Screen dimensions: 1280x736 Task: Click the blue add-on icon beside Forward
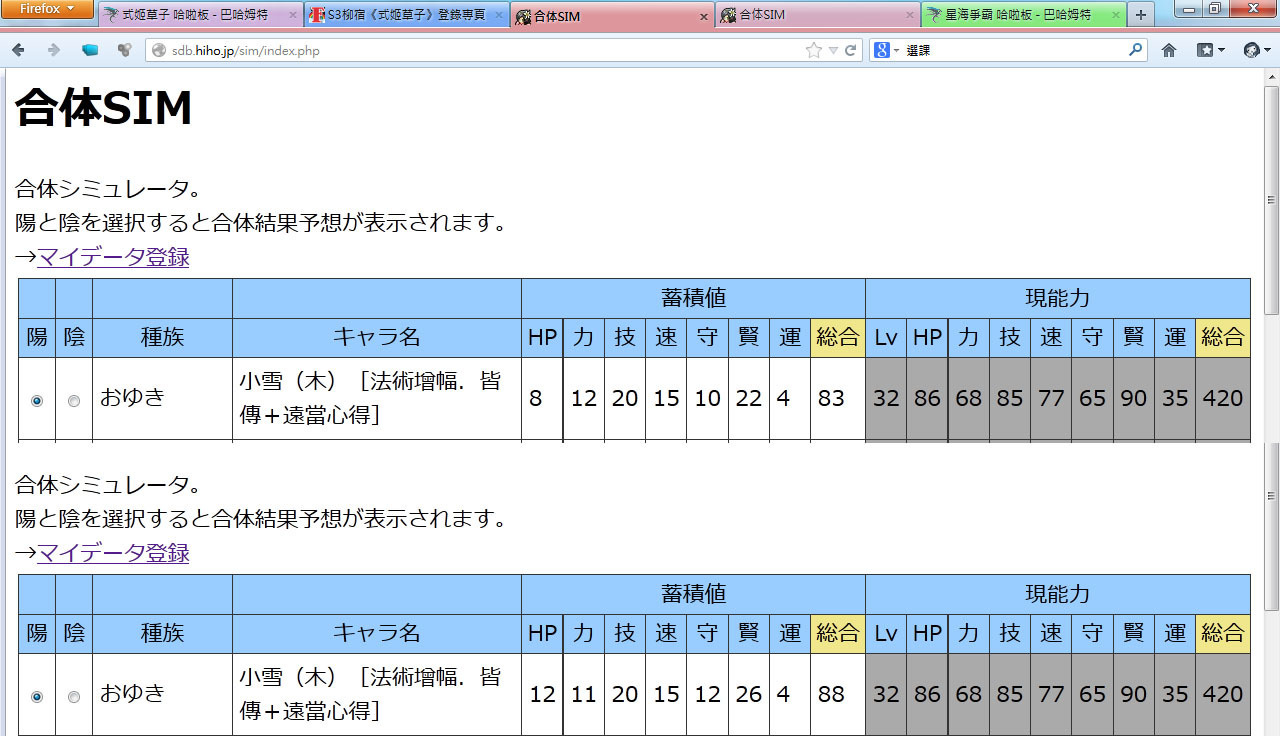tap(90, 50)
